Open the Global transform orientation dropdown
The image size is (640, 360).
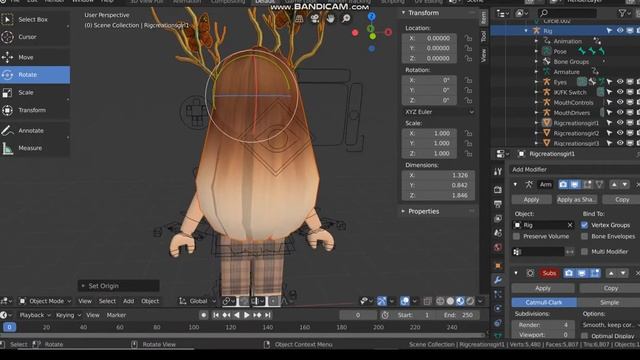click(x=197, y=301)
